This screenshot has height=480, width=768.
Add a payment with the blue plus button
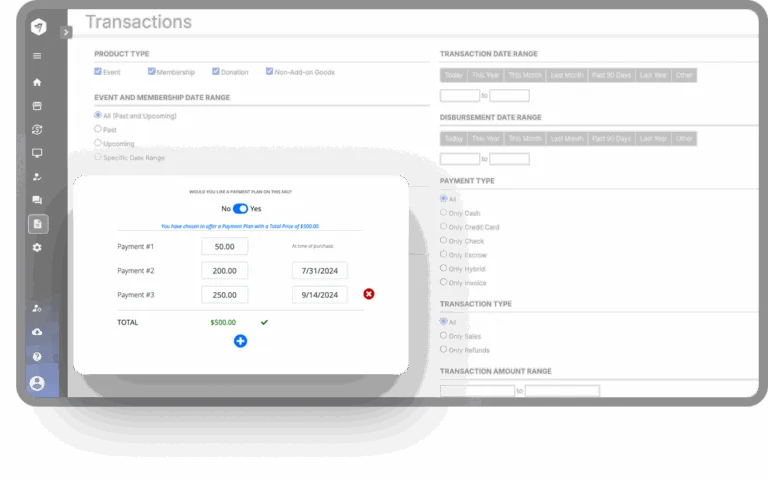click(240, 341)
